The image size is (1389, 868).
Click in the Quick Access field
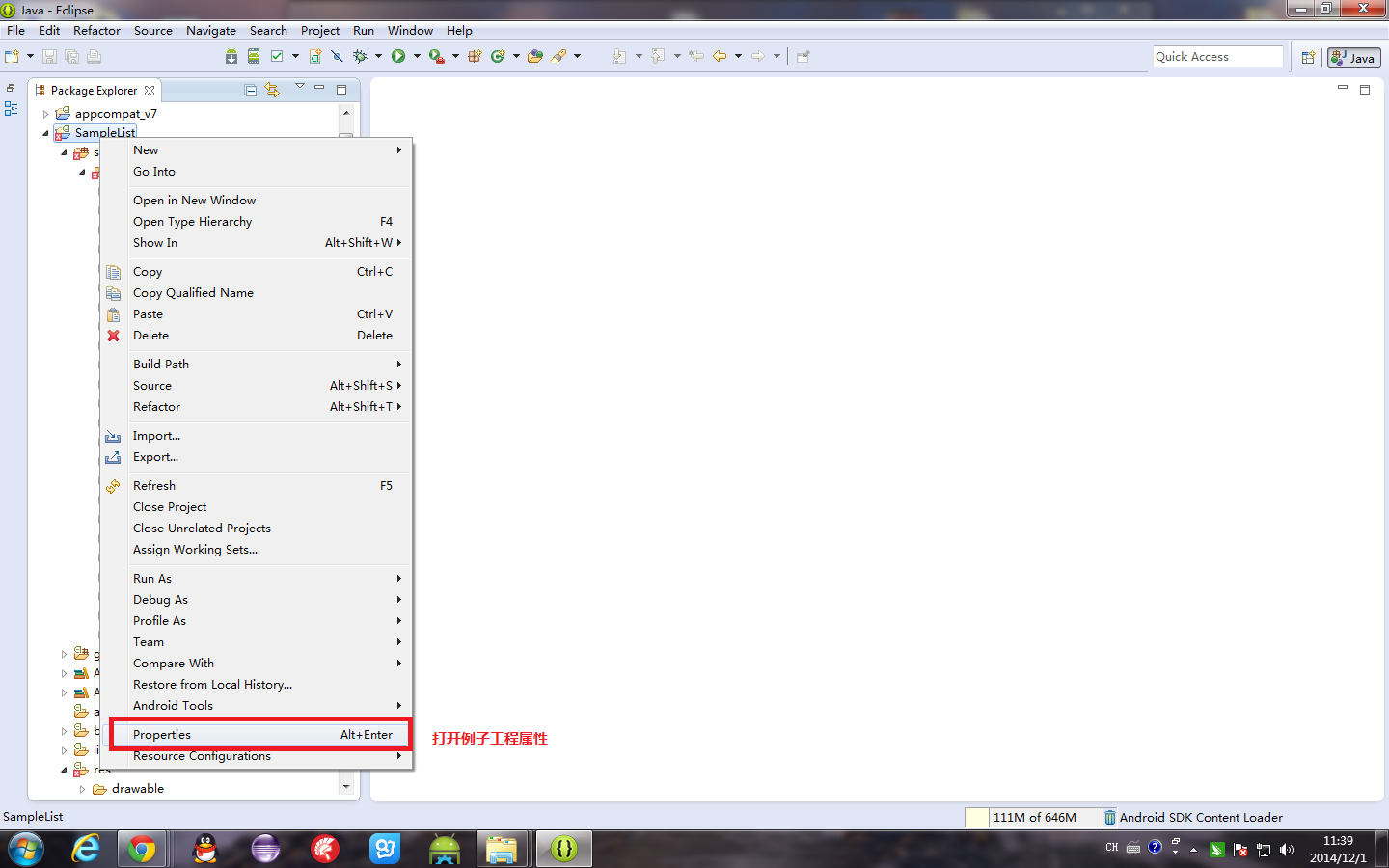tap(1218, 57)
